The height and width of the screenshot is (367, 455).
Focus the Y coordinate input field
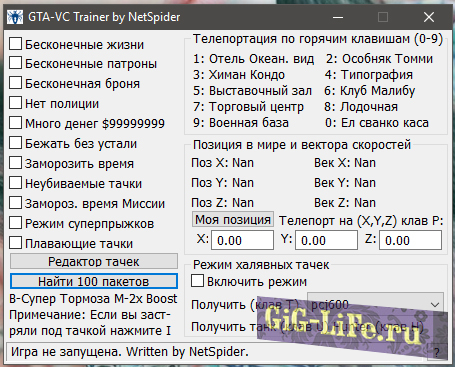pos(326,240)
